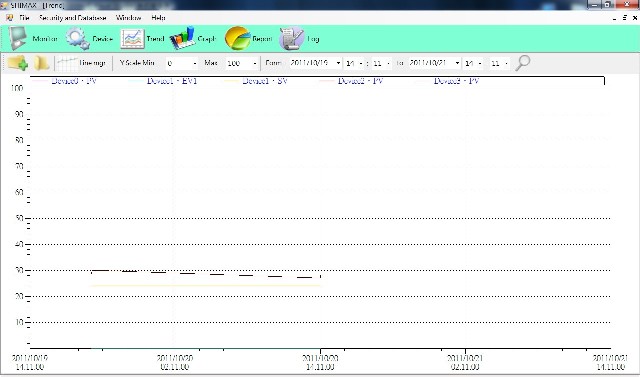The width and height of the screenshot is (640, 377).
Task: Click the 50 label on the Y axis
Action: [19, 218]
